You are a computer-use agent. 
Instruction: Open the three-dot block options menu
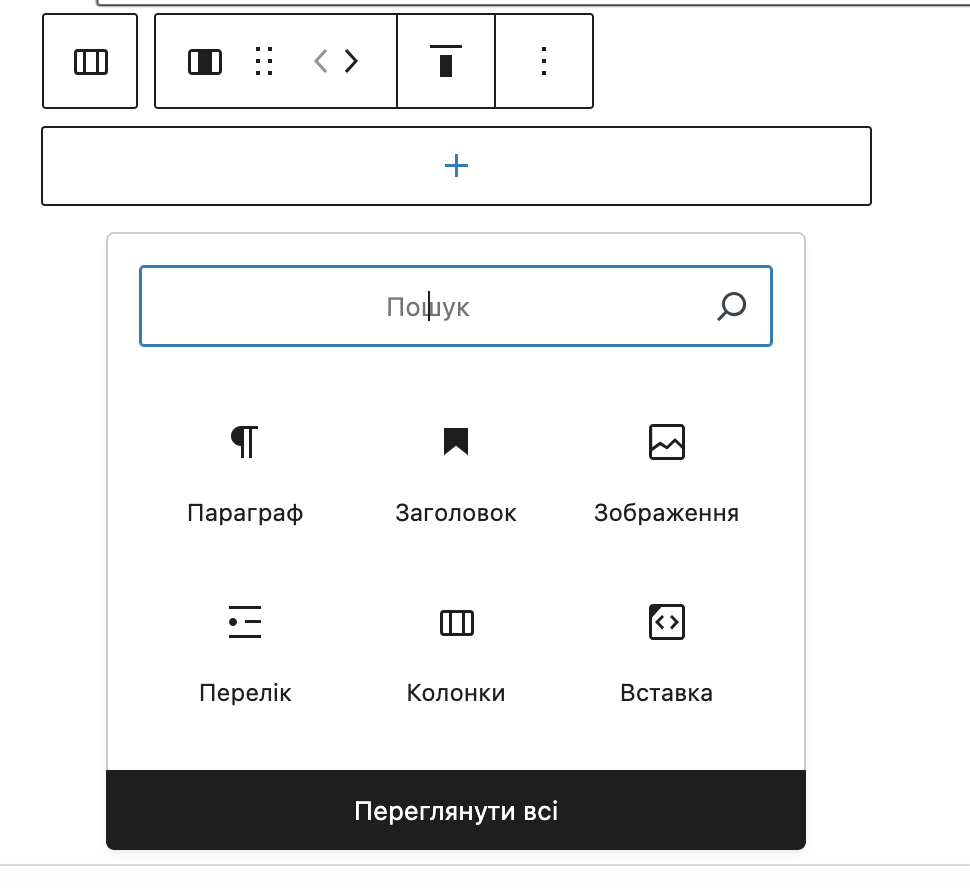click(x=544, y=62)
